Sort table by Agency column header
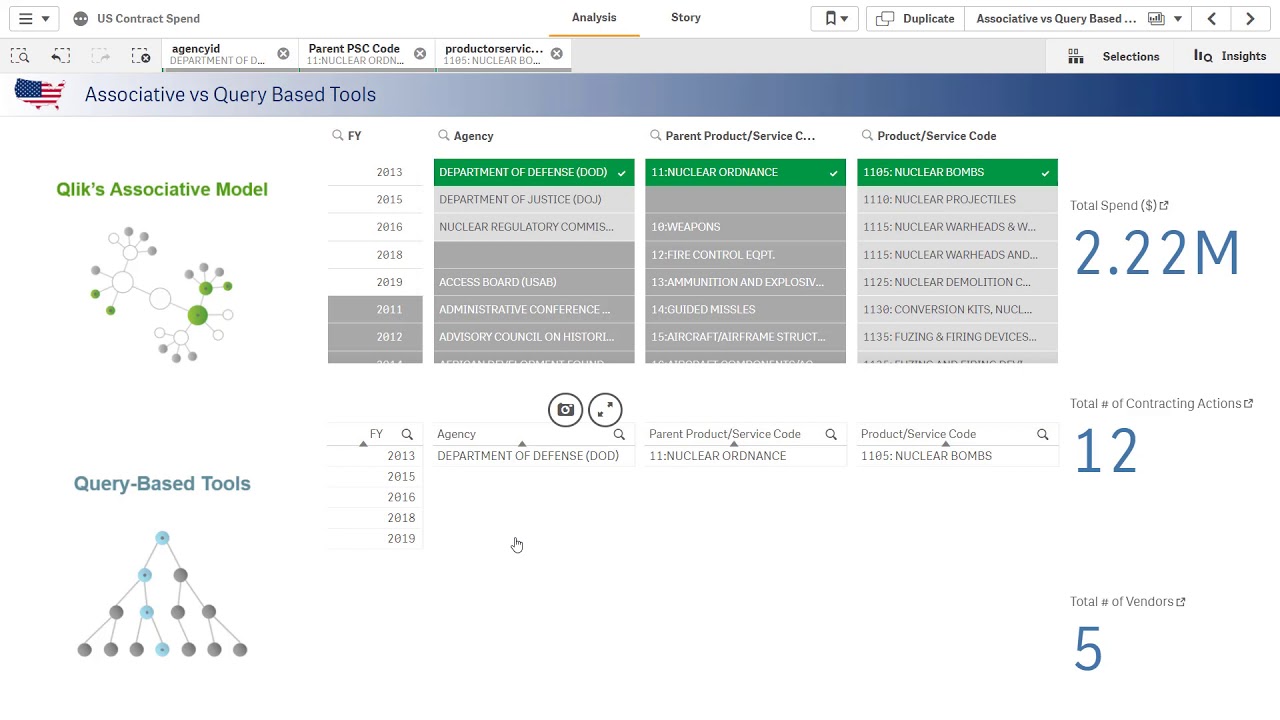Viewport: 1280px width, 720px height. tap(456, 434)
